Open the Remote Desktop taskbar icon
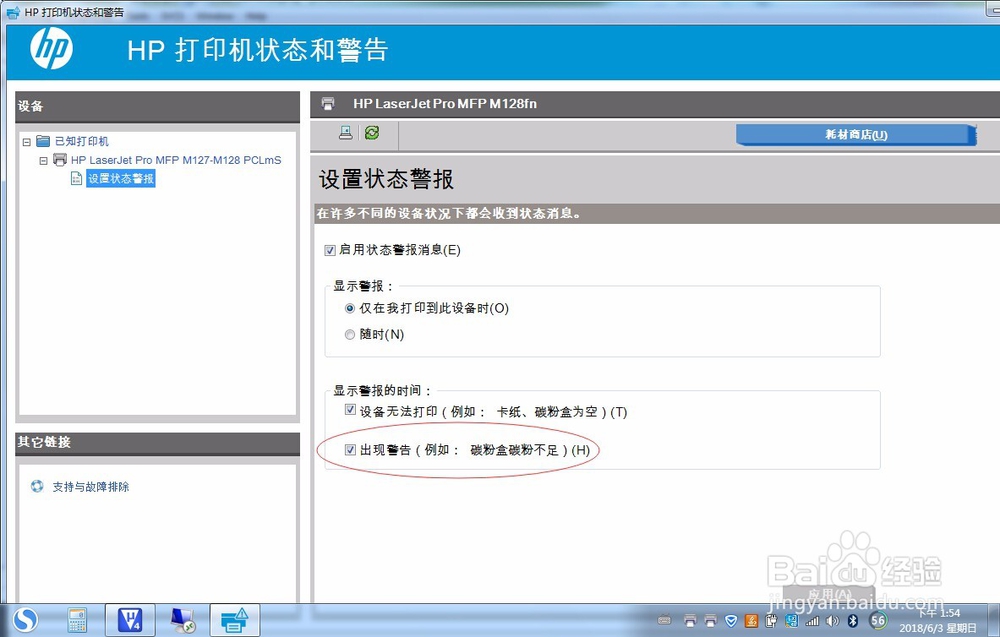 point(183,620)
